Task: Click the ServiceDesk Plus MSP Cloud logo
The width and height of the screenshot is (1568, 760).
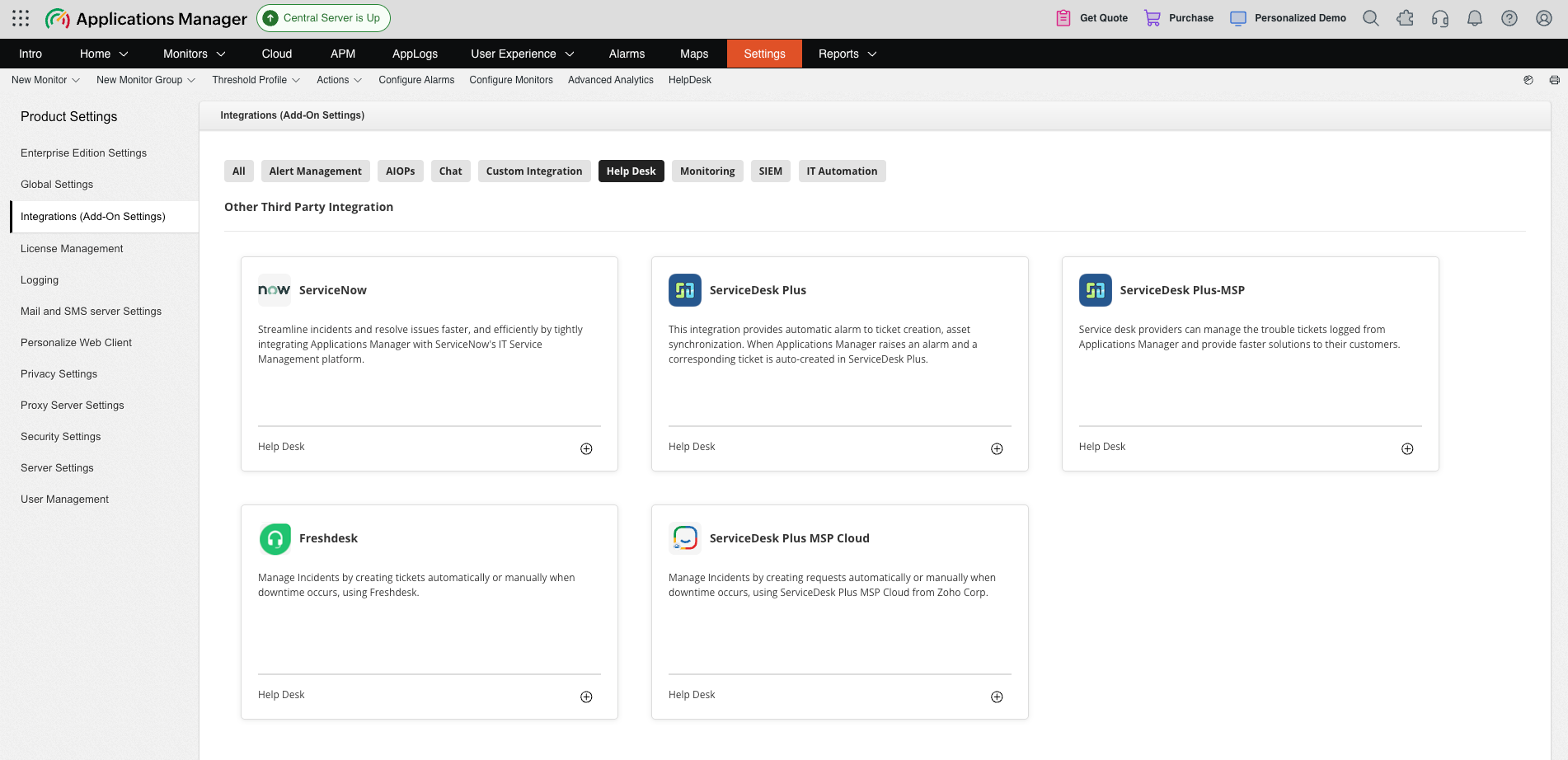Action: click(x=685, y=538)
